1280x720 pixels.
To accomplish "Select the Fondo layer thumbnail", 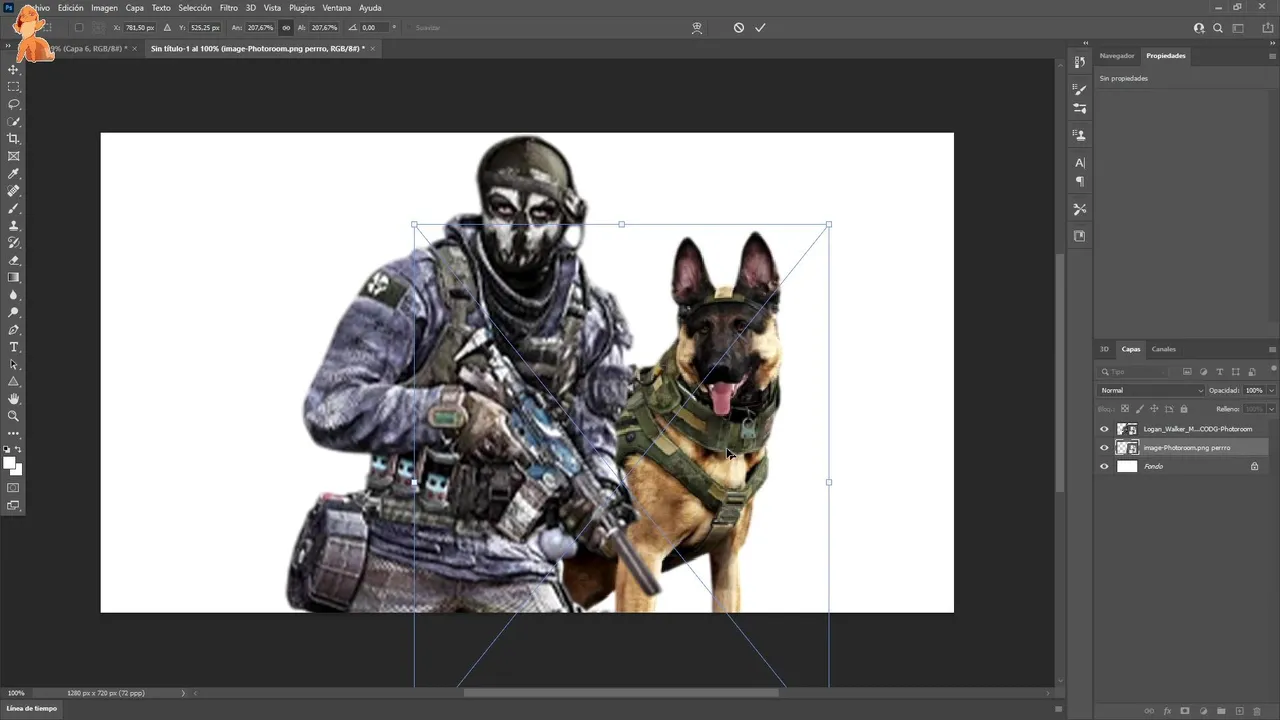I will click(1127, 466).
